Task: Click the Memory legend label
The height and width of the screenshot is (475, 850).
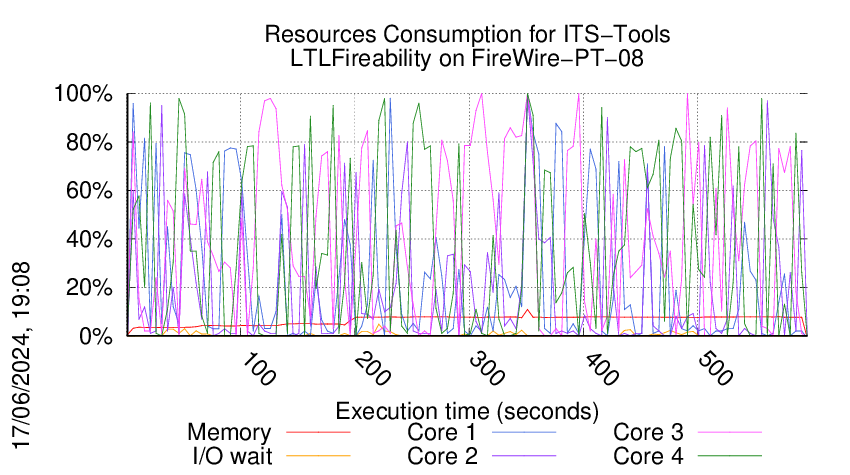Action: click(x=229, y=432)
